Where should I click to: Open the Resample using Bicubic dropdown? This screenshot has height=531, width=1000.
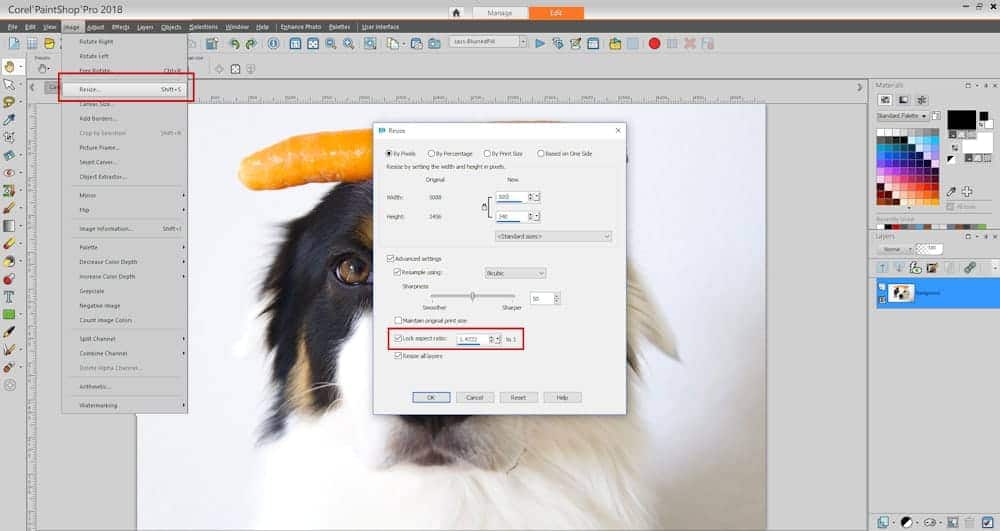(514, 272)
